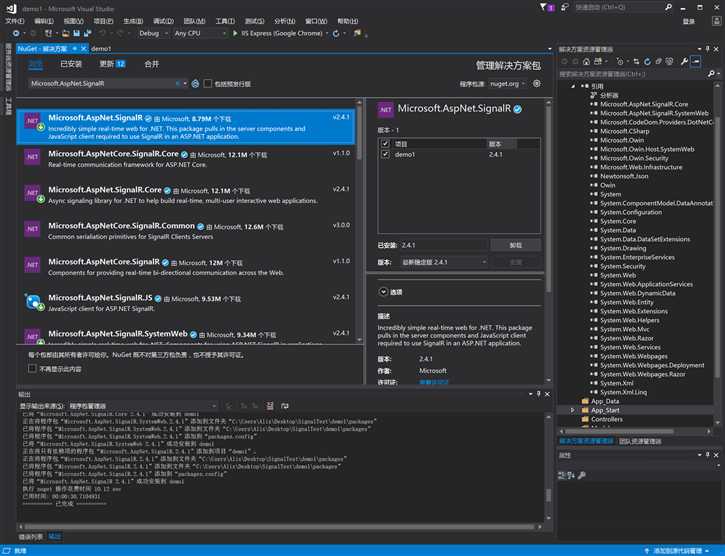The height and width of the screenshot is (556, 725).
Task: Open the version 2.4.1 dropdown
Action: tap(444, 262)
